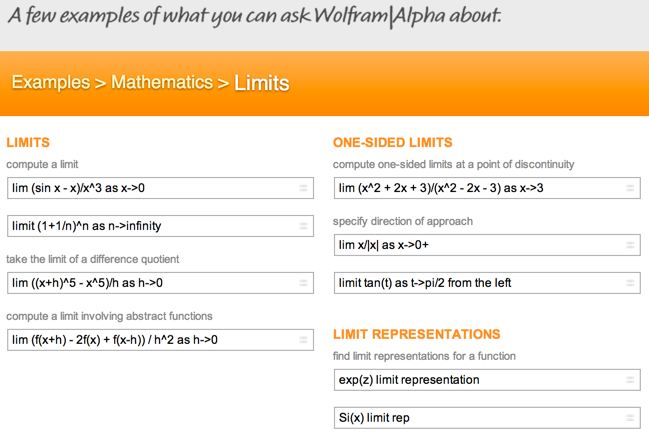The height and width of the screenshot is (436, 649).
Task: Choose the exp(z) limit representation query
Action: [487, 380]
